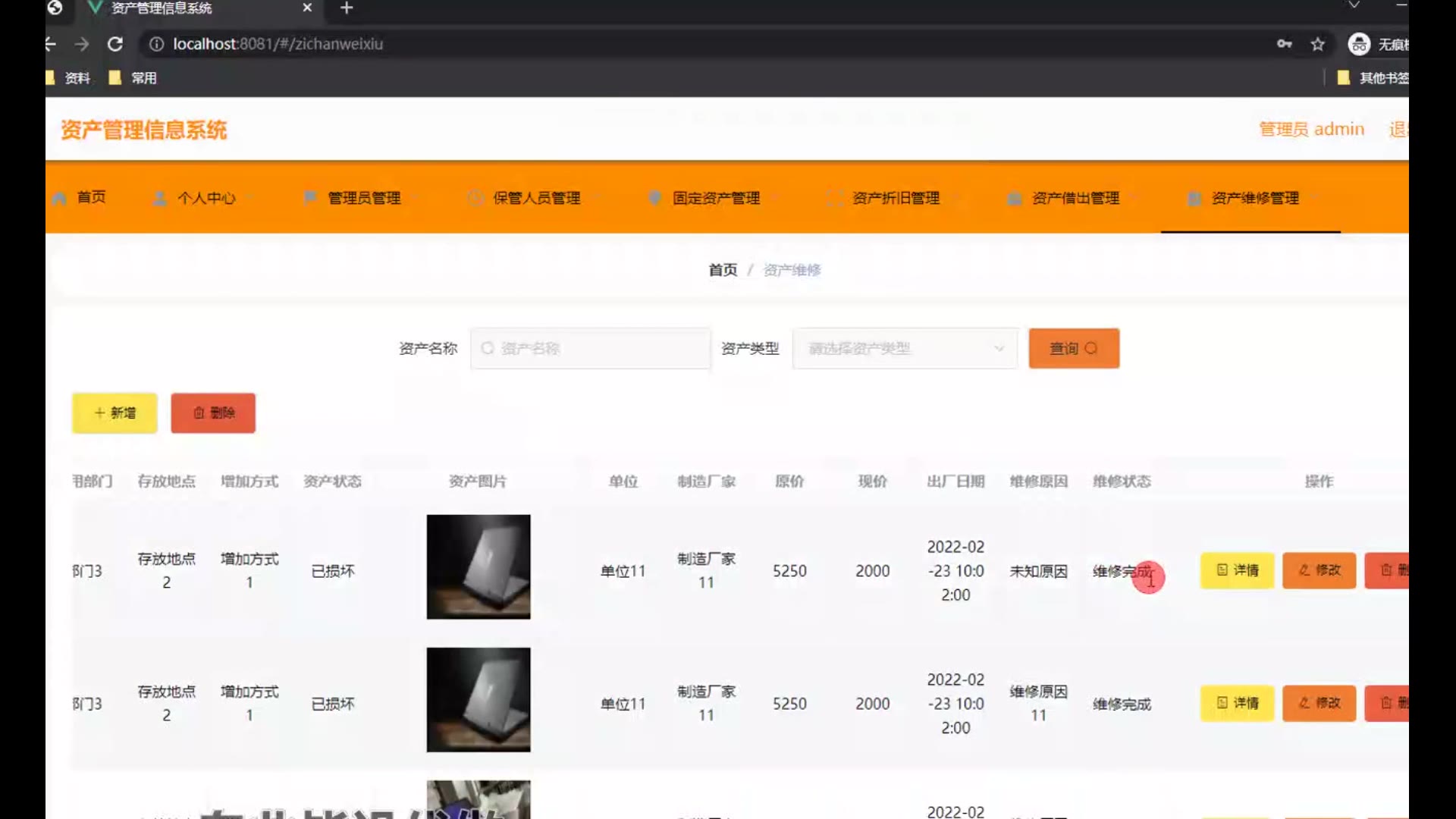This screenshot has height=819, width=1456.
Task: Open the 维修原因11 row's laptop image
Action: point(479,699)
